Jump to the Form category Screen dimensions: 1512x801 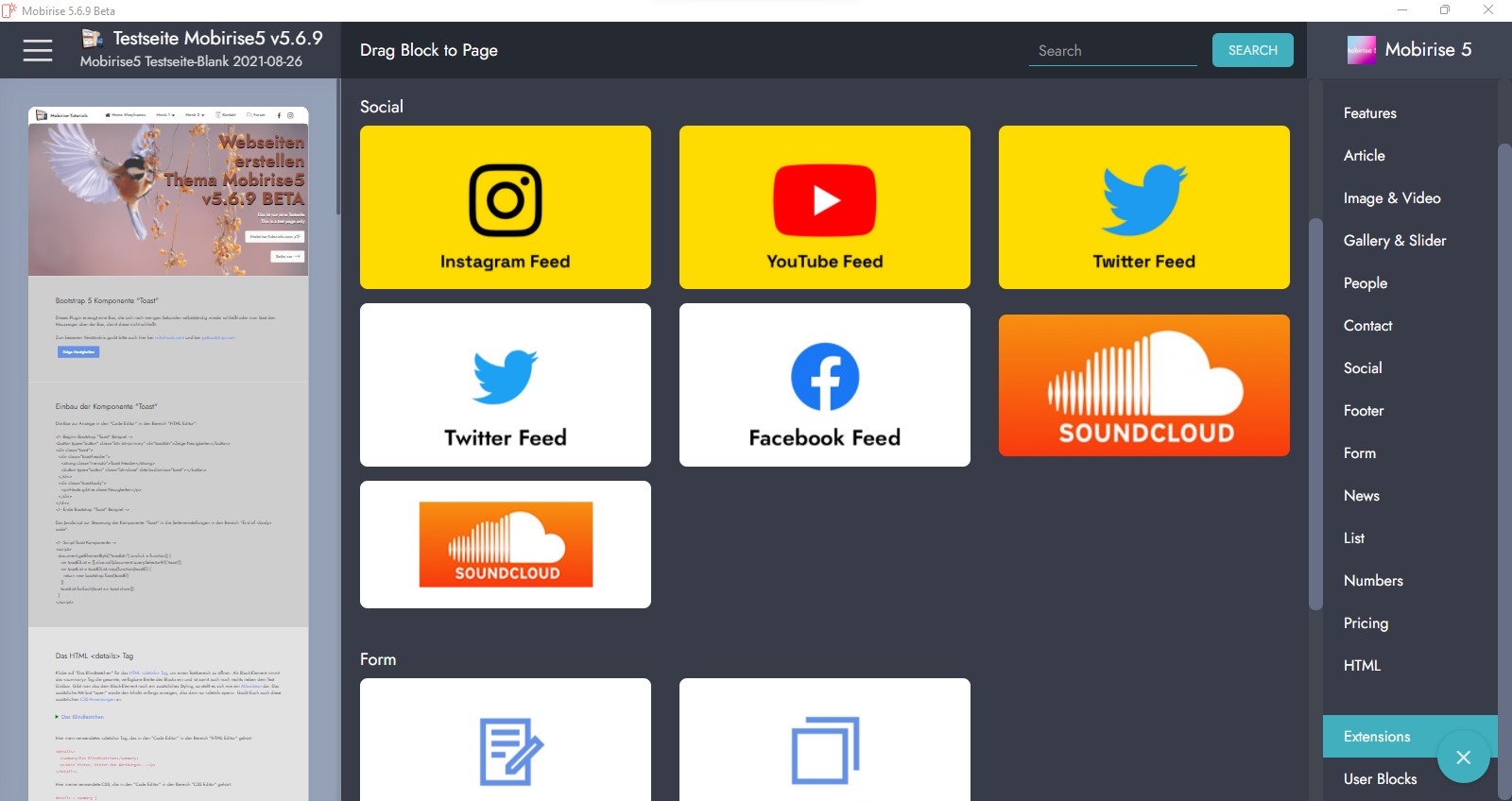pos(1360,453)
